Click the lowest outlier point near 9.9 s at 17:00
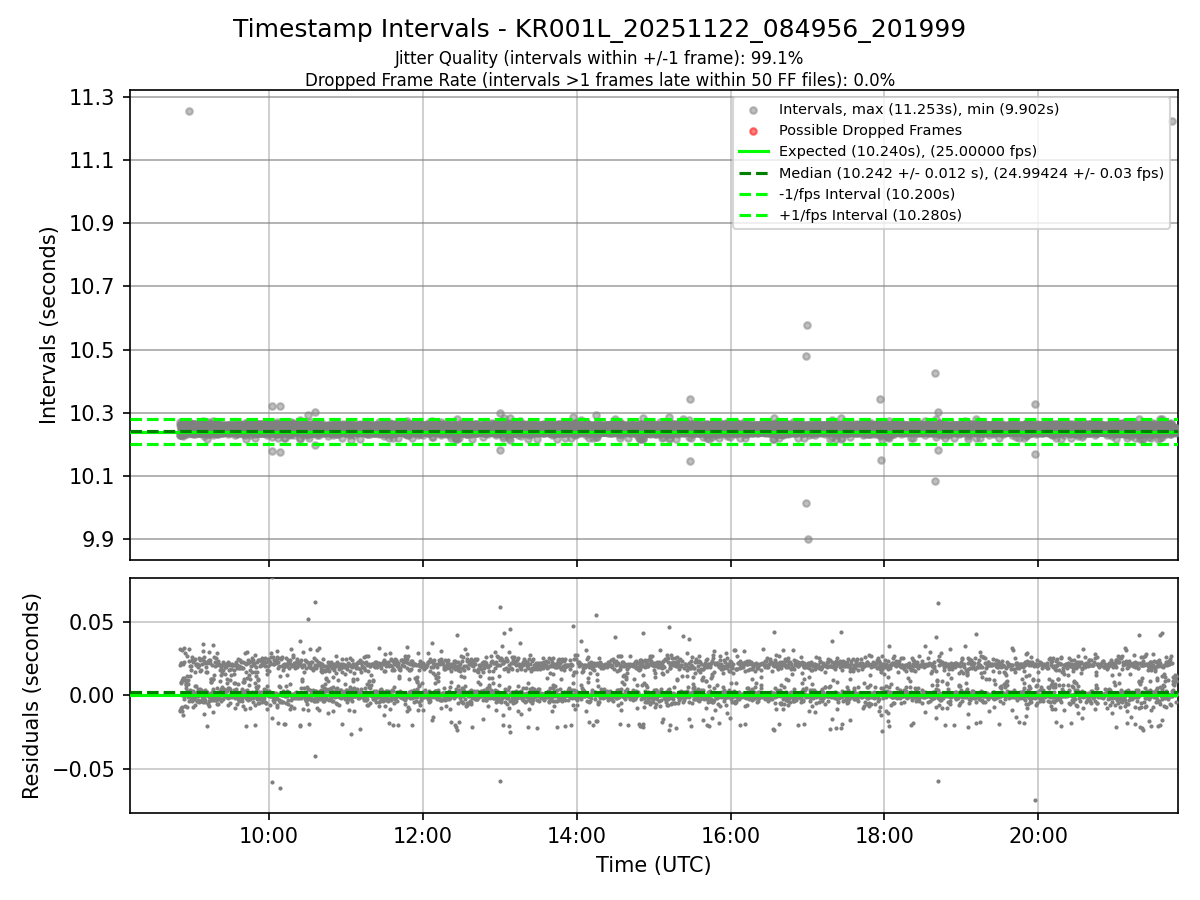This screenshot has width=1200, height=900. pyautogui.click(x=808, y=539)
